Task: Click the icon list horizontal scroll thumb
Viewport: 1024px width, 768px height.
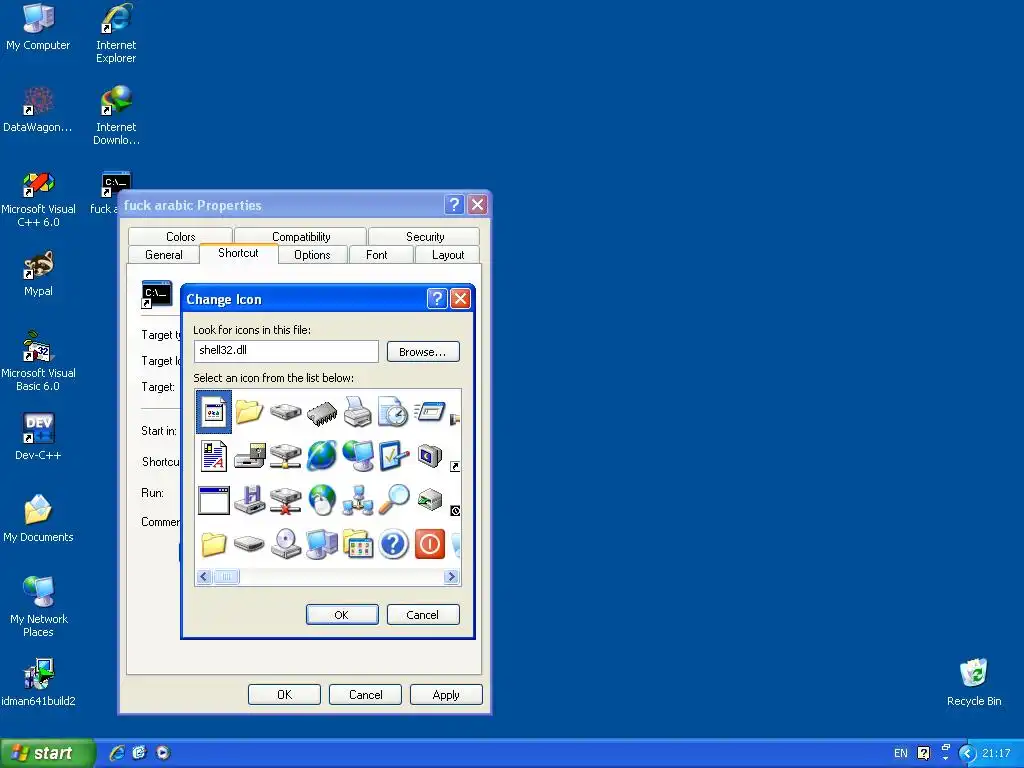Action: pyautogui.click(x=227, y=577)
